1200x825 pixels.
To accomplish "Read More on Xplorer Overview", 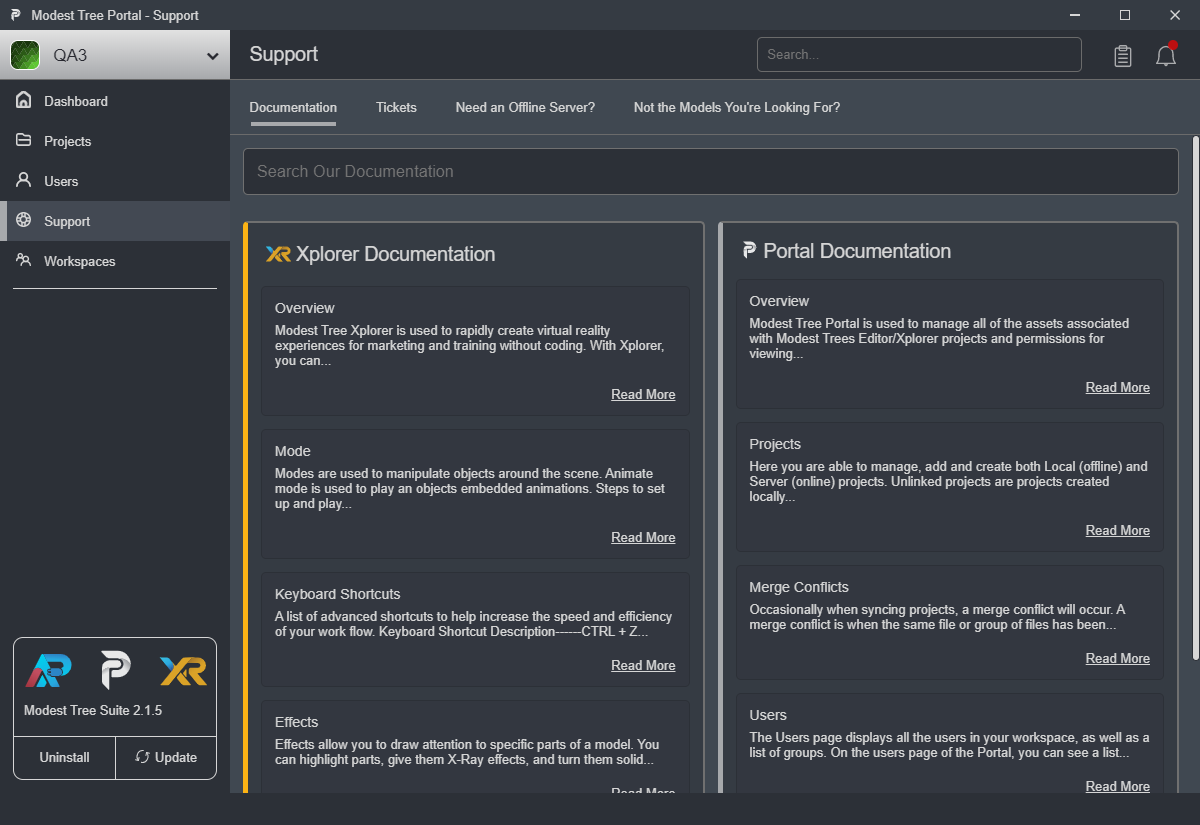I will click(643, 394).
